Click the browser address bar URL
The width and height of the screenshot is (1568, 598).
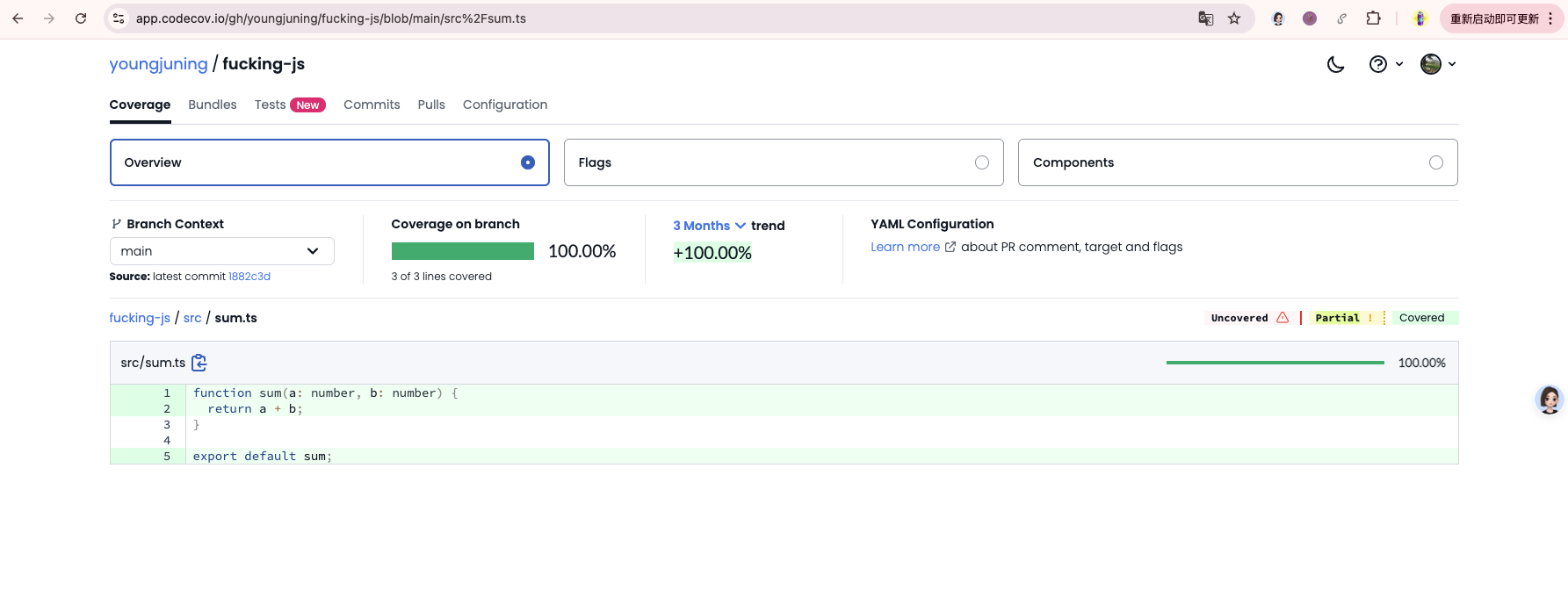331,18
